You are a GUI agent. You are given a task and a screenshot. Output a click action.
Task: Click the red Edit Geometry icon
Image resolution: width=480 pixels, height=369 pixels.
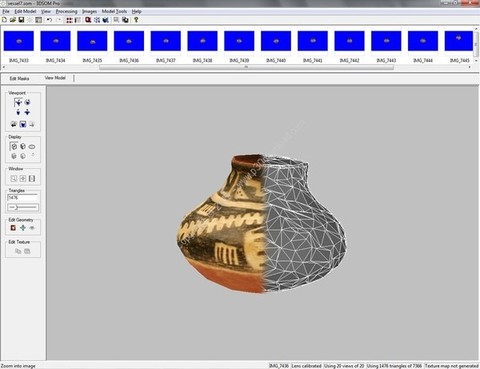coord(13,228)
